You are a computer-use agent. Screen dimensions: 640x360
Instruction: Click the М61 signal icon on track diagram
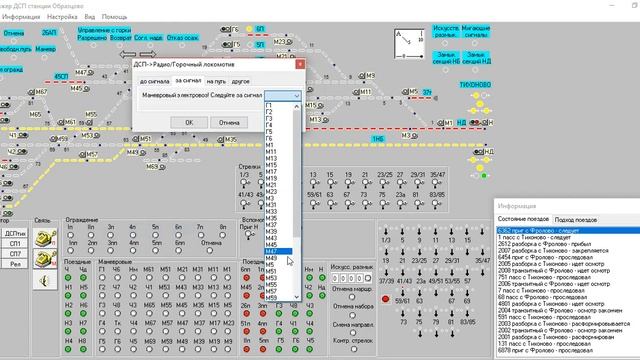(61, 122)
